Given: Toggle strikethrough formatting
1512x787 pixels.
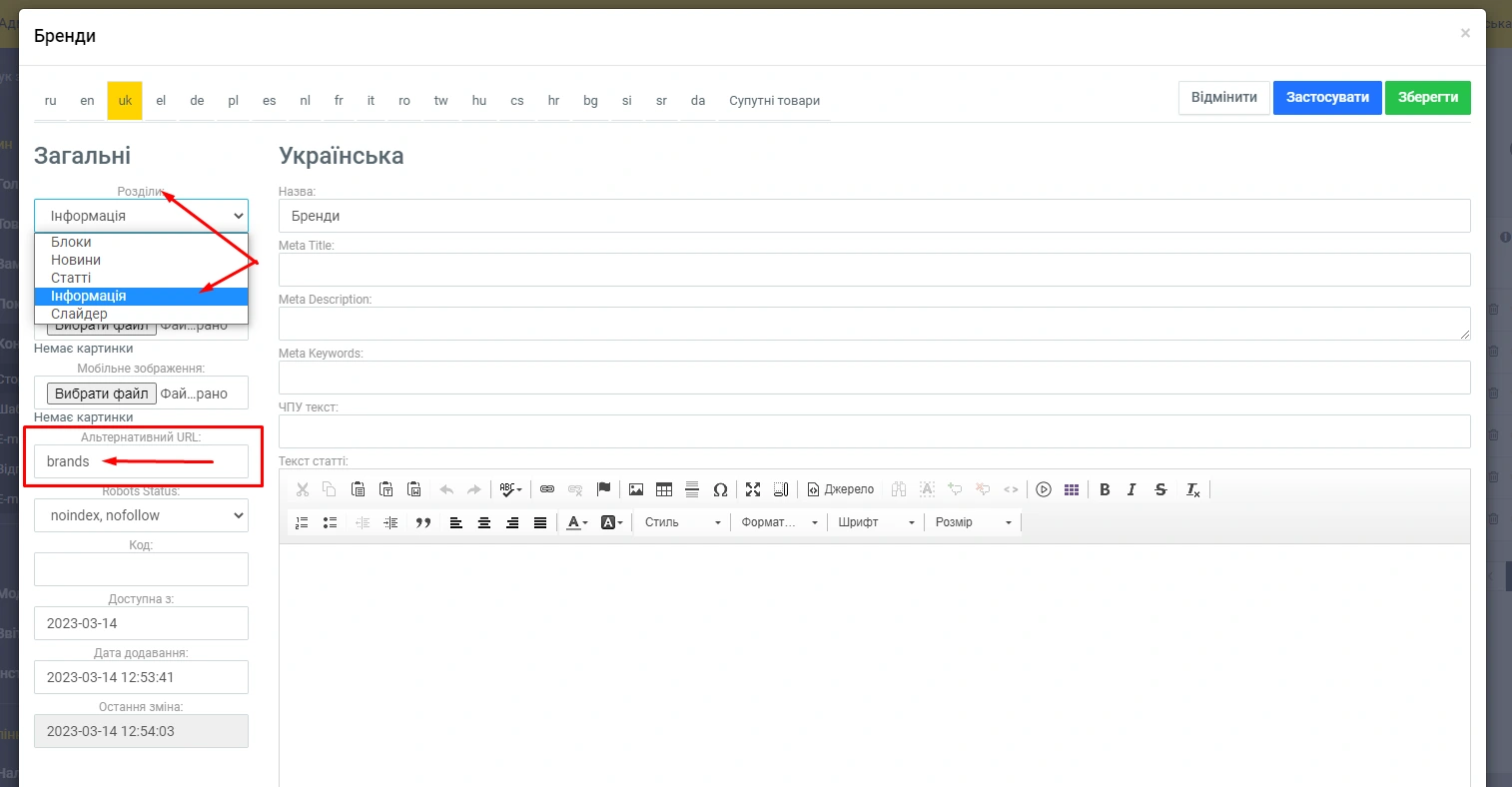Looking at the screenshot, I should pos(1160,489).
